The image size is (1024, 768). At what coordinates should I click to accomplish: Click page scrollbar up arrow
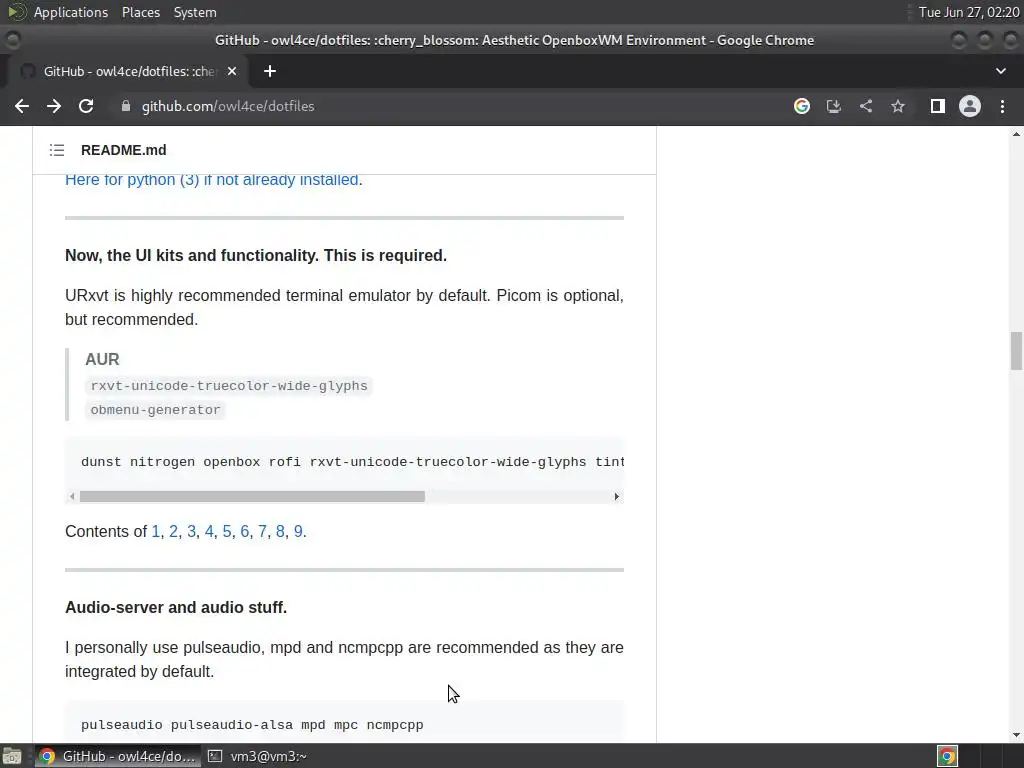pyautogui.click(x=1016, y=134)
